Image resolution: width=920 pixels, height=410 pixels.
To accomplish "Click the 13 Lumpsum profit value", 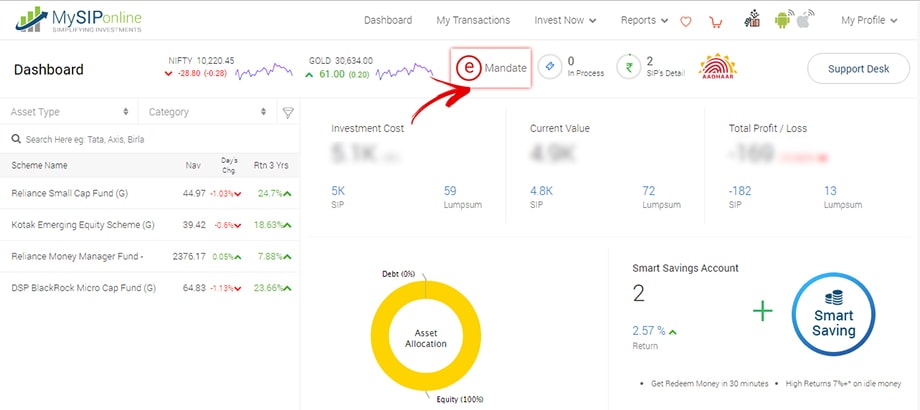I will click(x=830, y=191).
